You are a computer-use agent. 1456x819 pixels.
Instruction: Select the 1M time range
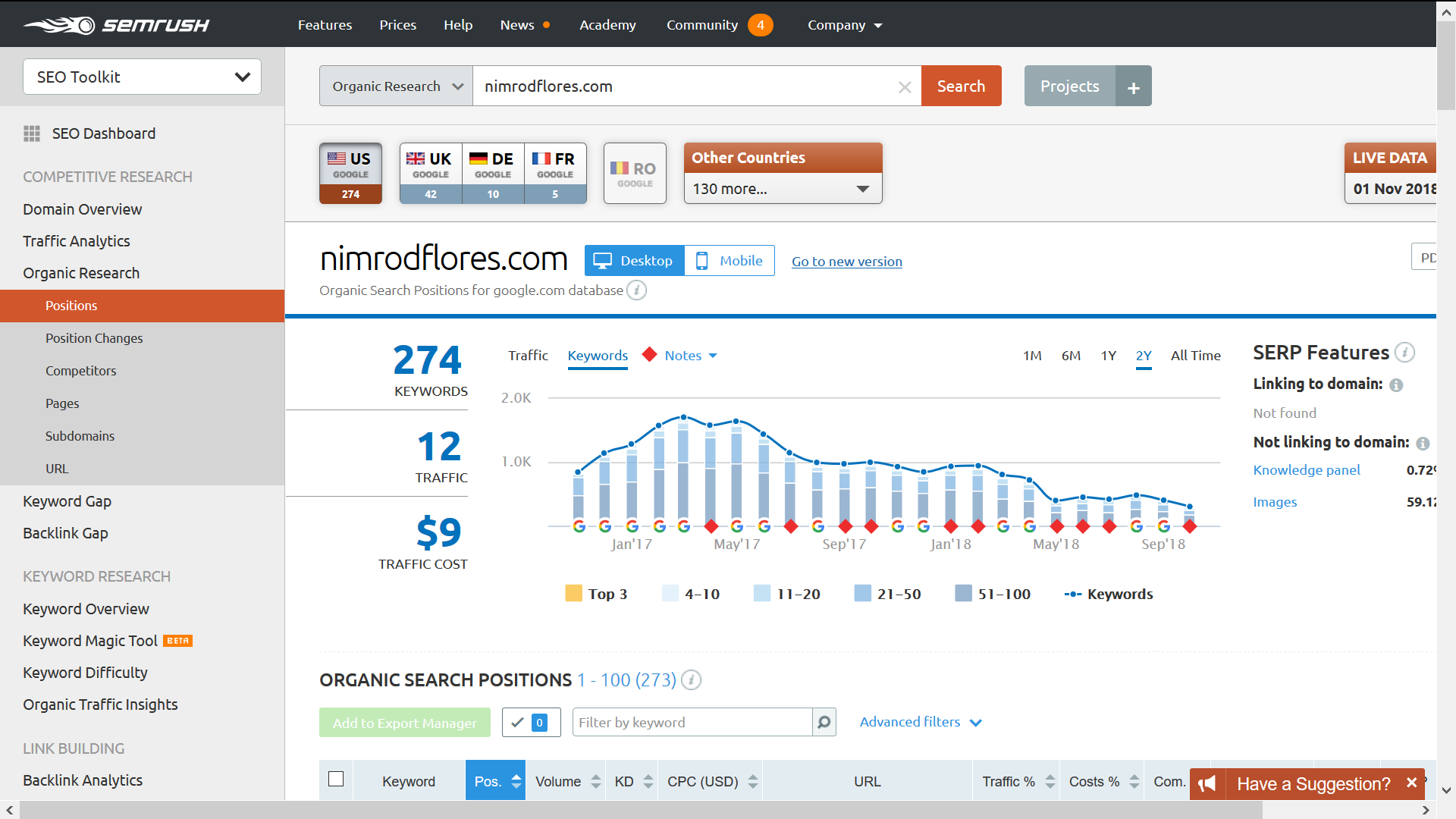click(1032, 356)
